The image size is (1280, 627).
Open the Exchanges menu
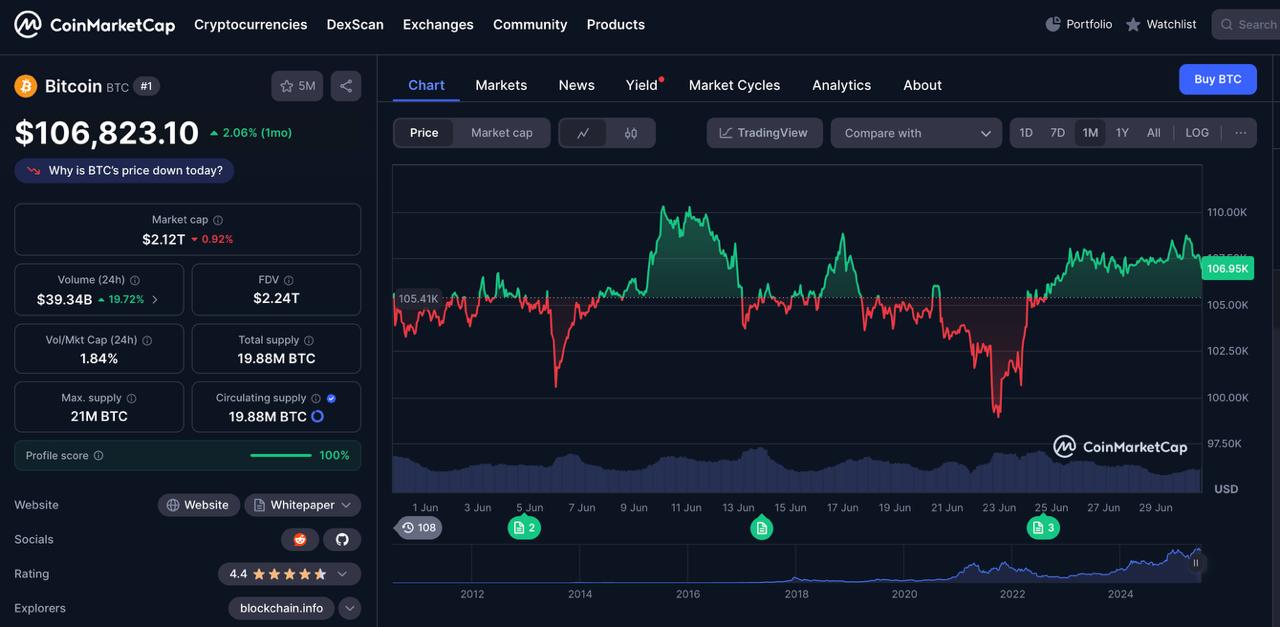[438, 24]
